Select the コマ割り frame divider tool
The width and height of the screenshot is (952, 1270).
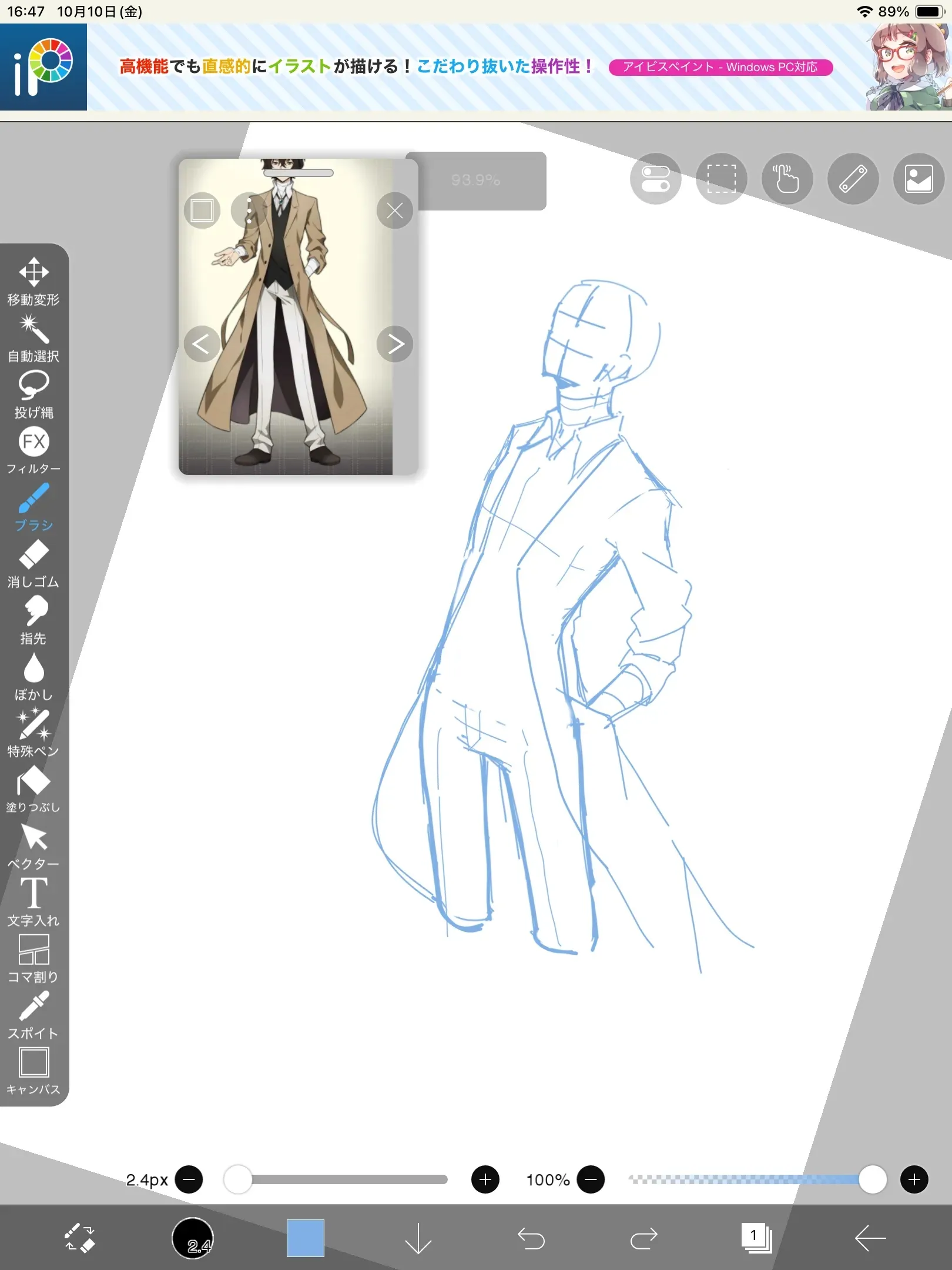[33, 959]
